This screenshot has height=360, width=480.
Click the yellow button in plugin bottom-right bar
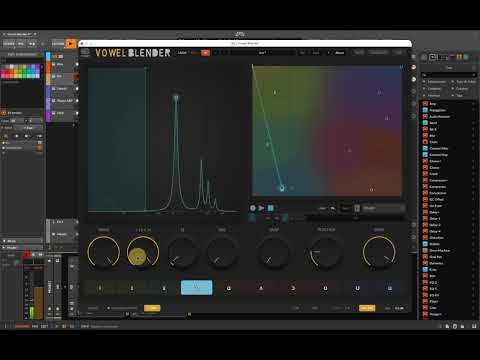click(367, 308)
